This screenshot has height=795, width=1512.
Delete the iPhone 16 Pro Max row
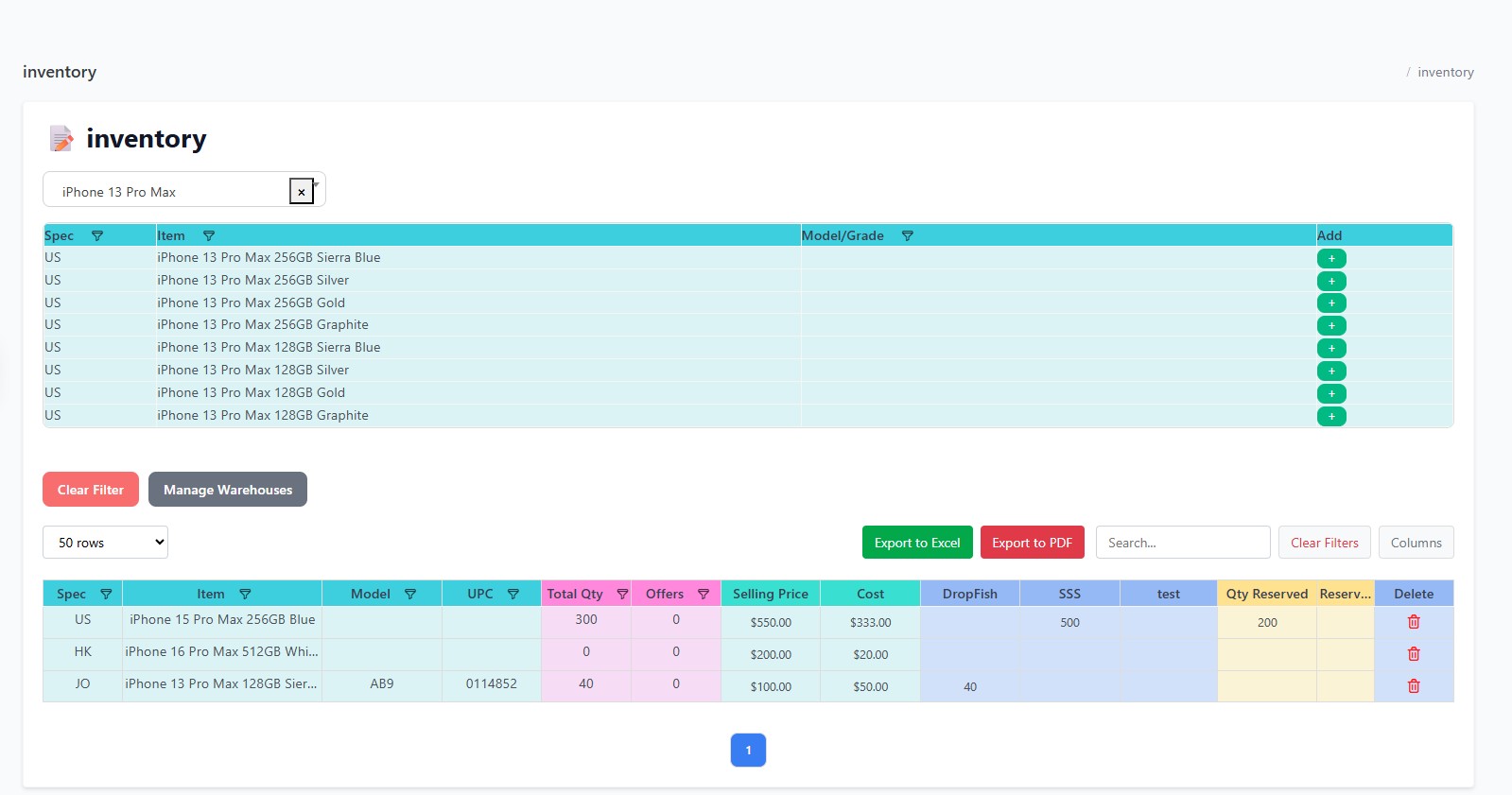pos(1414,654)
